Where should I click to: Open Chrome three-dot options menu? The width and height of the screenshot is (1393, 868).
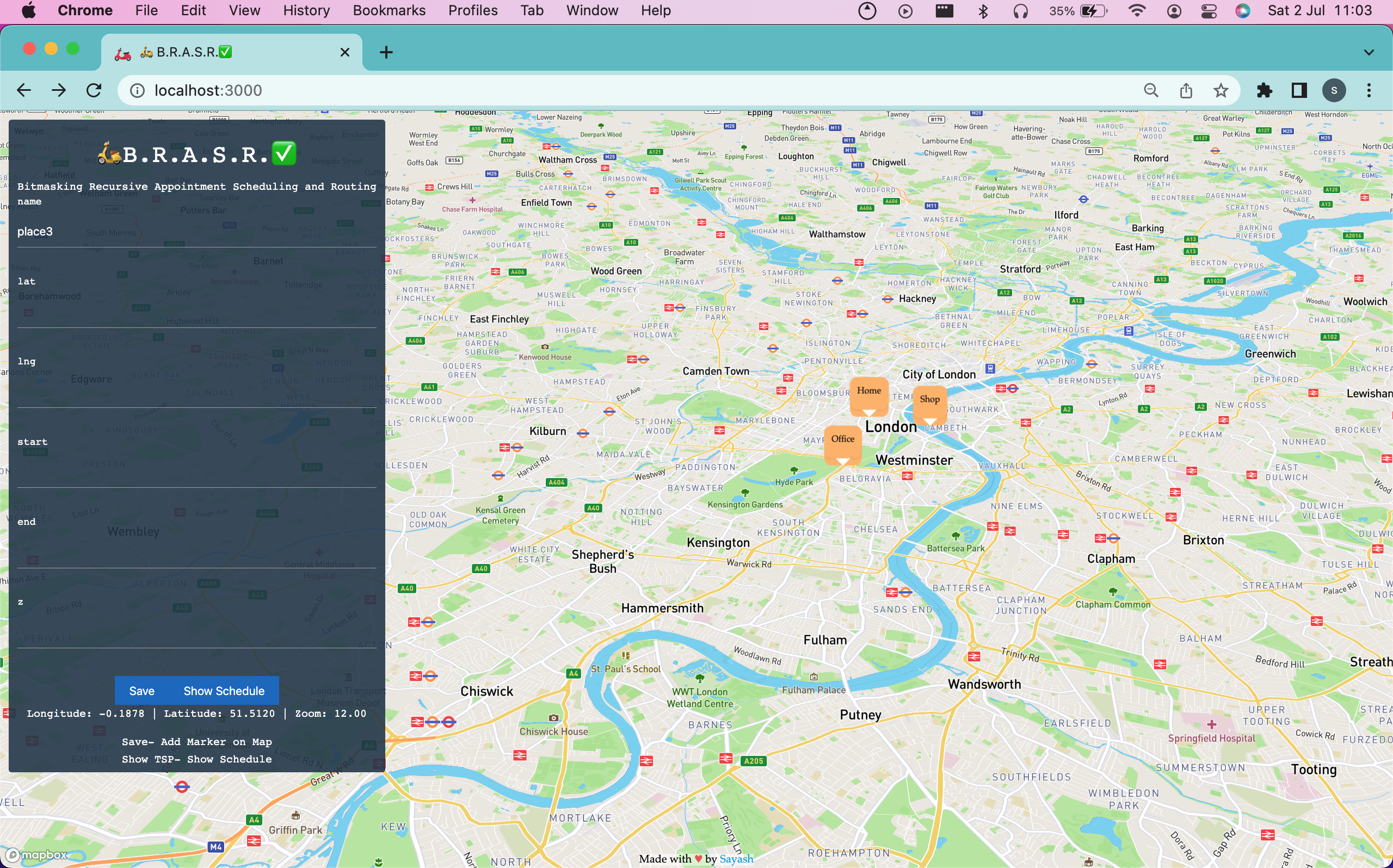pos(1369,90)
